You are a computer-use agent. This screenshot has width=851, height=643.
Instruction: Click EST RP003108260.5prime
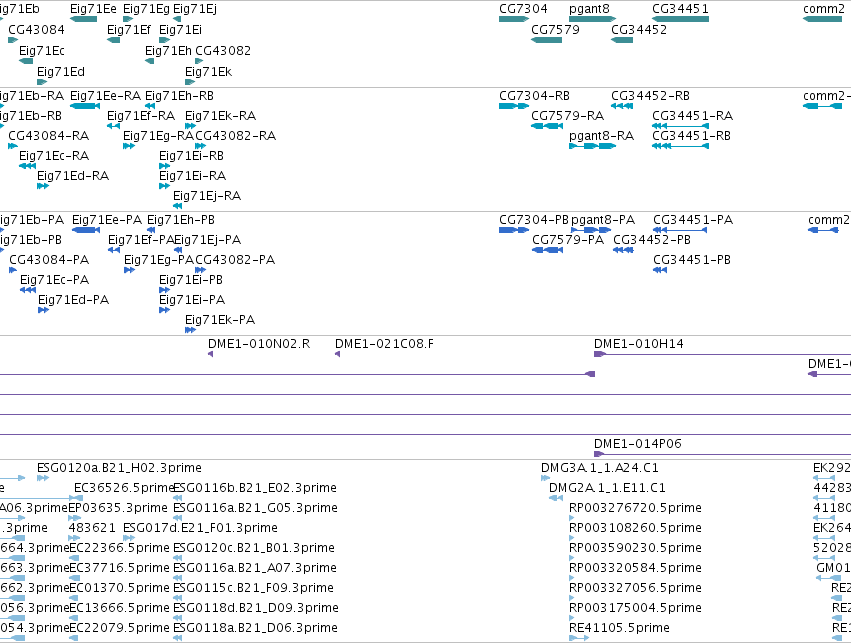635,528
